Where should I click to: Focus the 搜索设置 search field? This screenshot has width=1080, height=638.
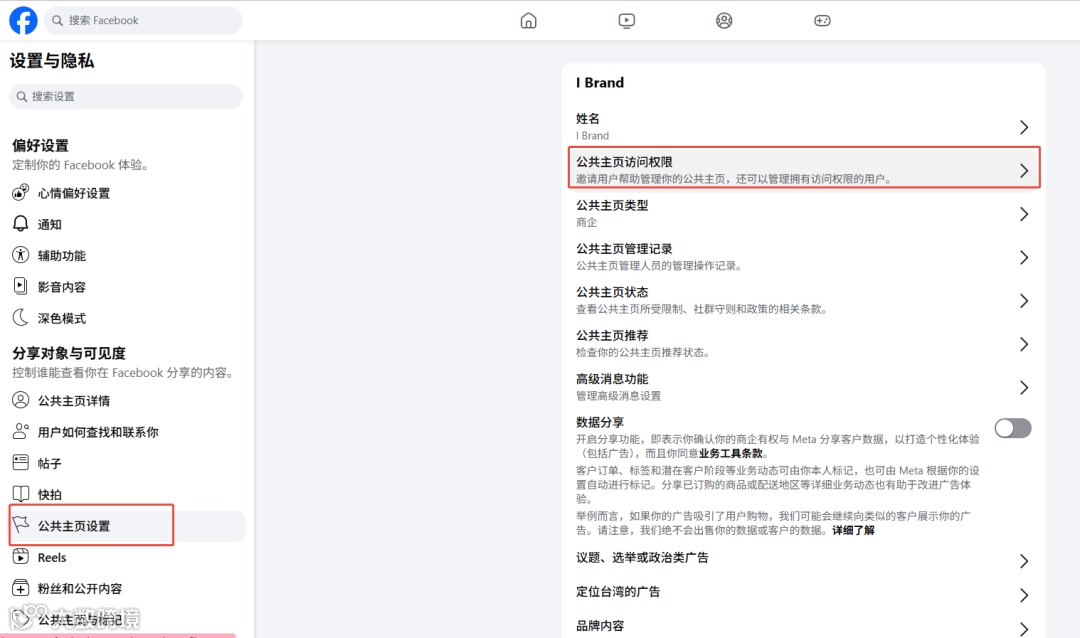tap(126, 96)
